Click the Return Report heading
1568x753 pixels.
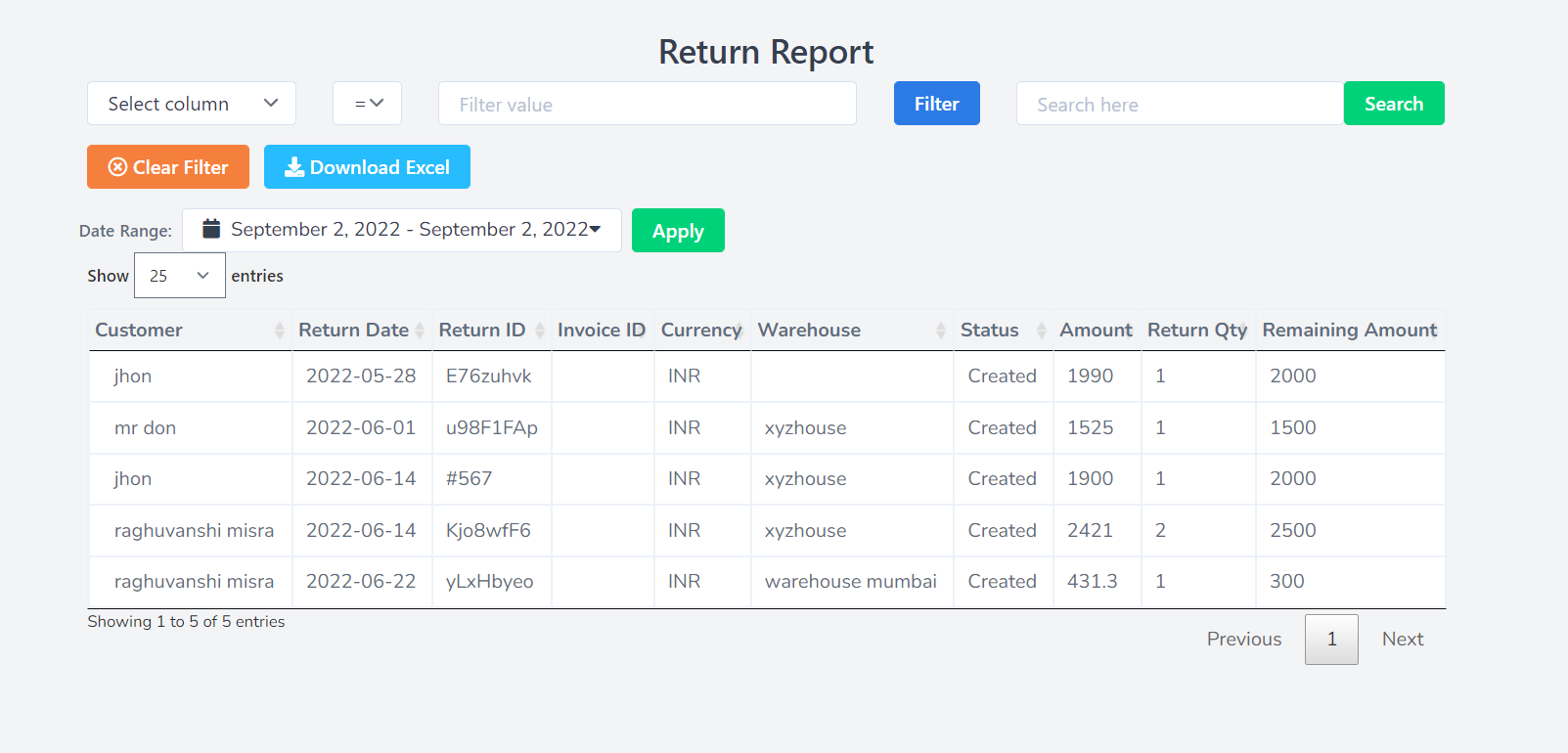pos(766,52)
